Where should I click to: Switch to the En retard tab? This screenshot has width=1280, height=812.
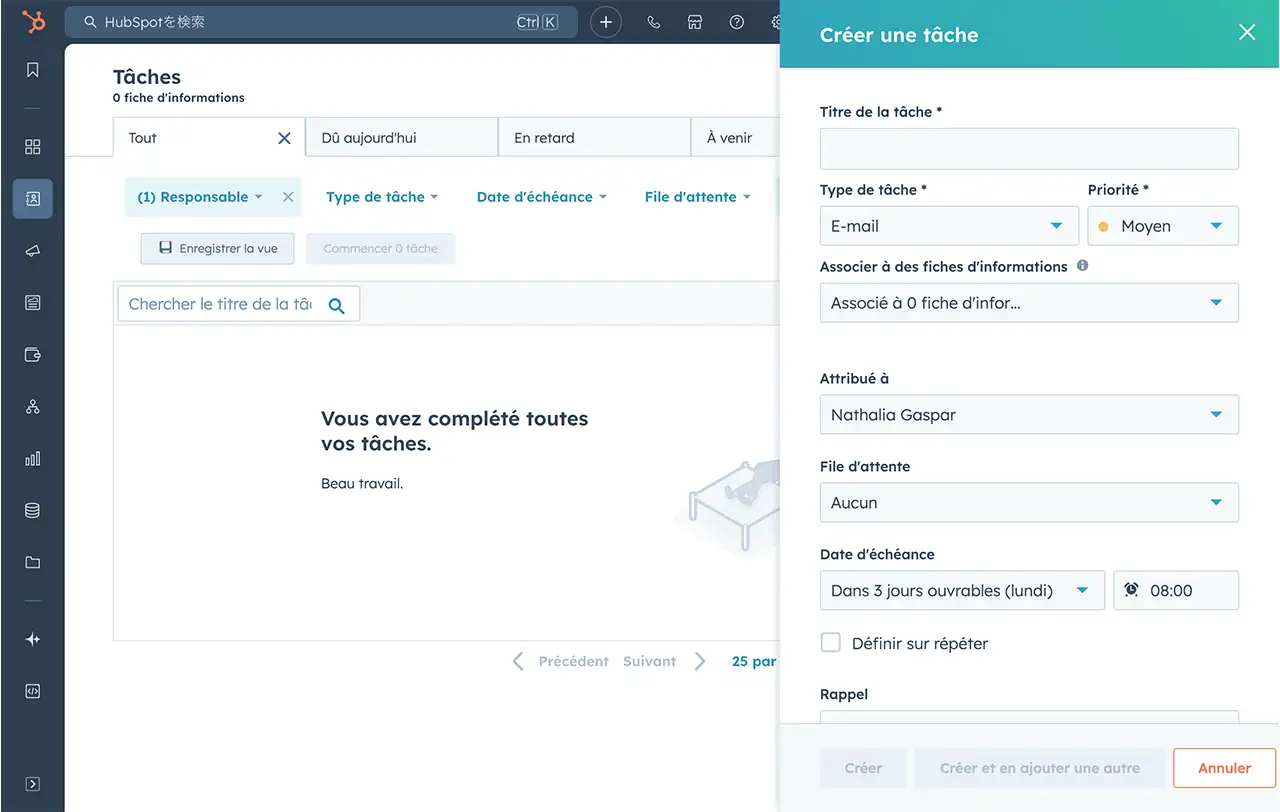pos(594,138)
